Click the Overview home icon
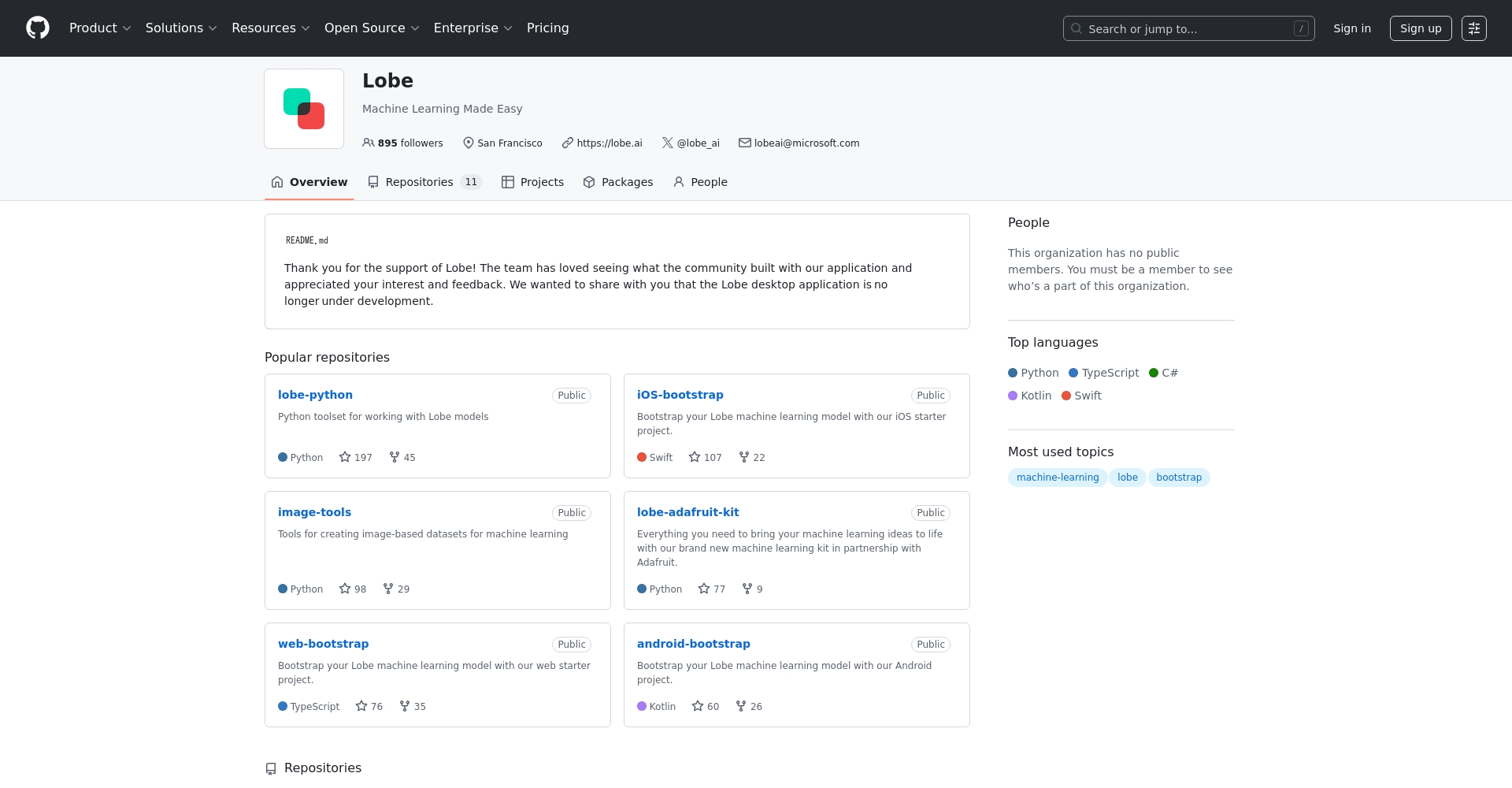Image resolution: width=1512 pixels, height=788 pixels. tap(277, 182)
